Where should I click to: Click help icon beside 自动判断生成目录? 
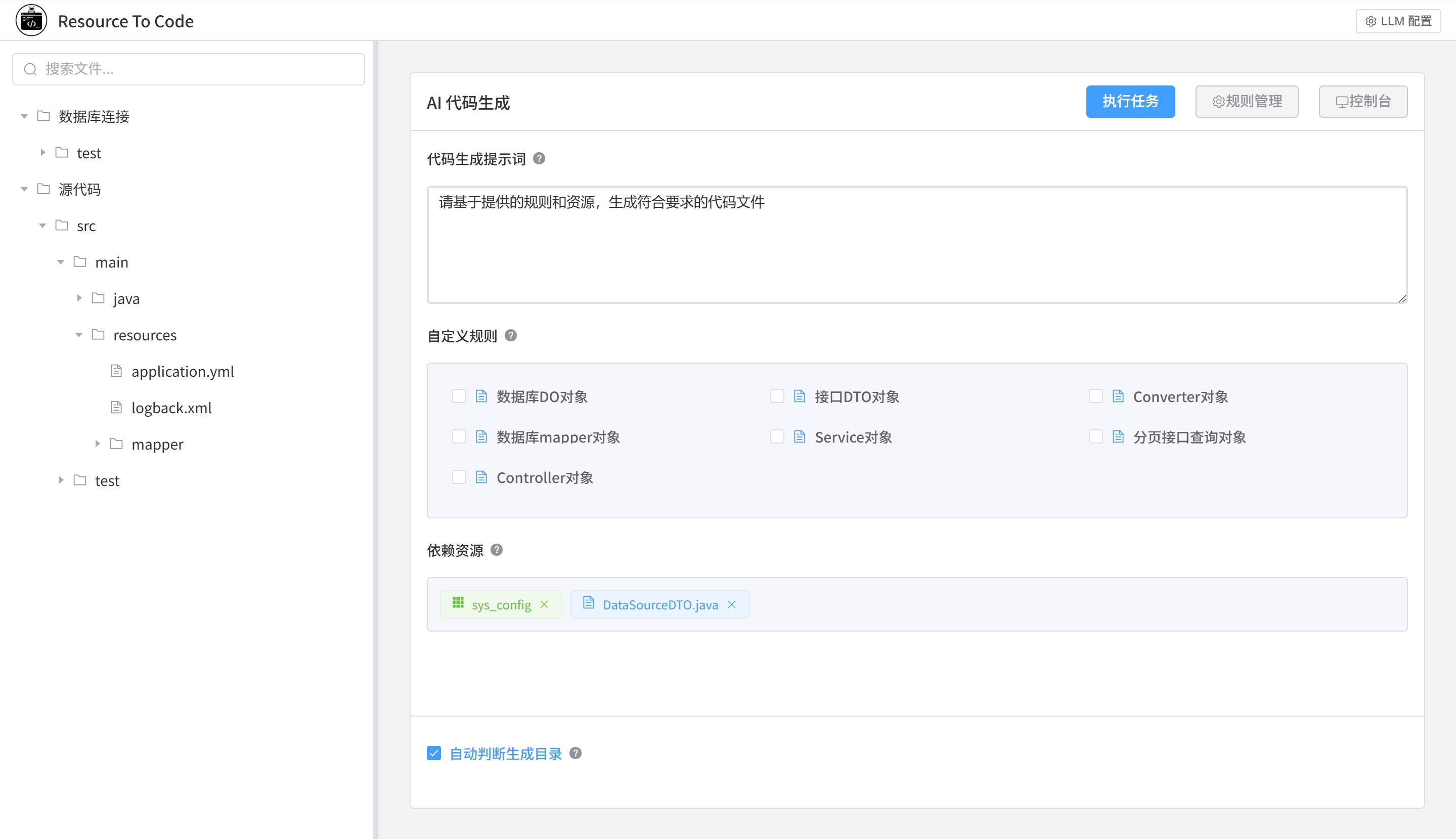pos(575,753)
